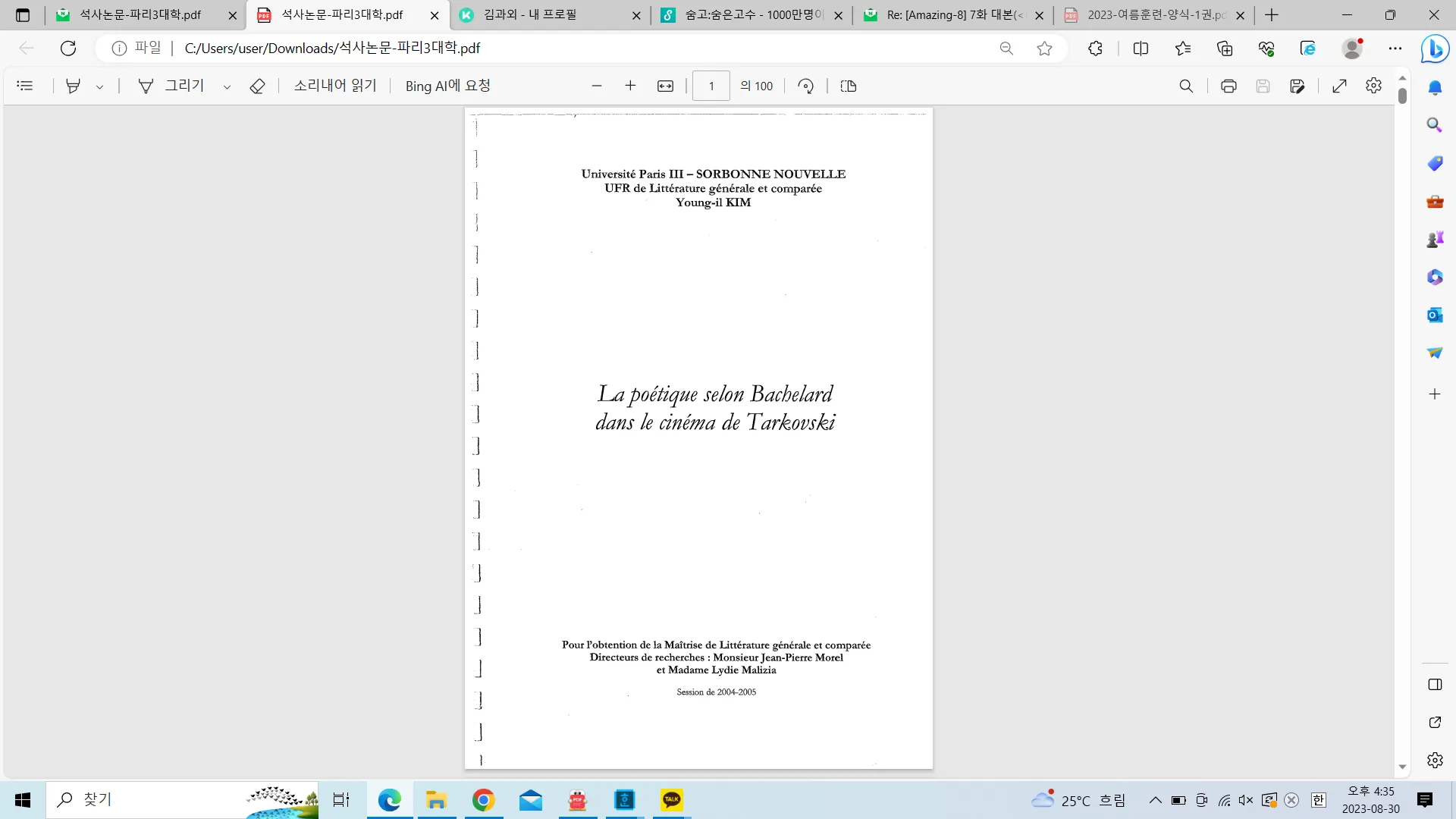Toggle the page view layout
Image resolution: width=1456 pixels, height=819 pixels.
tap(849, 86)
